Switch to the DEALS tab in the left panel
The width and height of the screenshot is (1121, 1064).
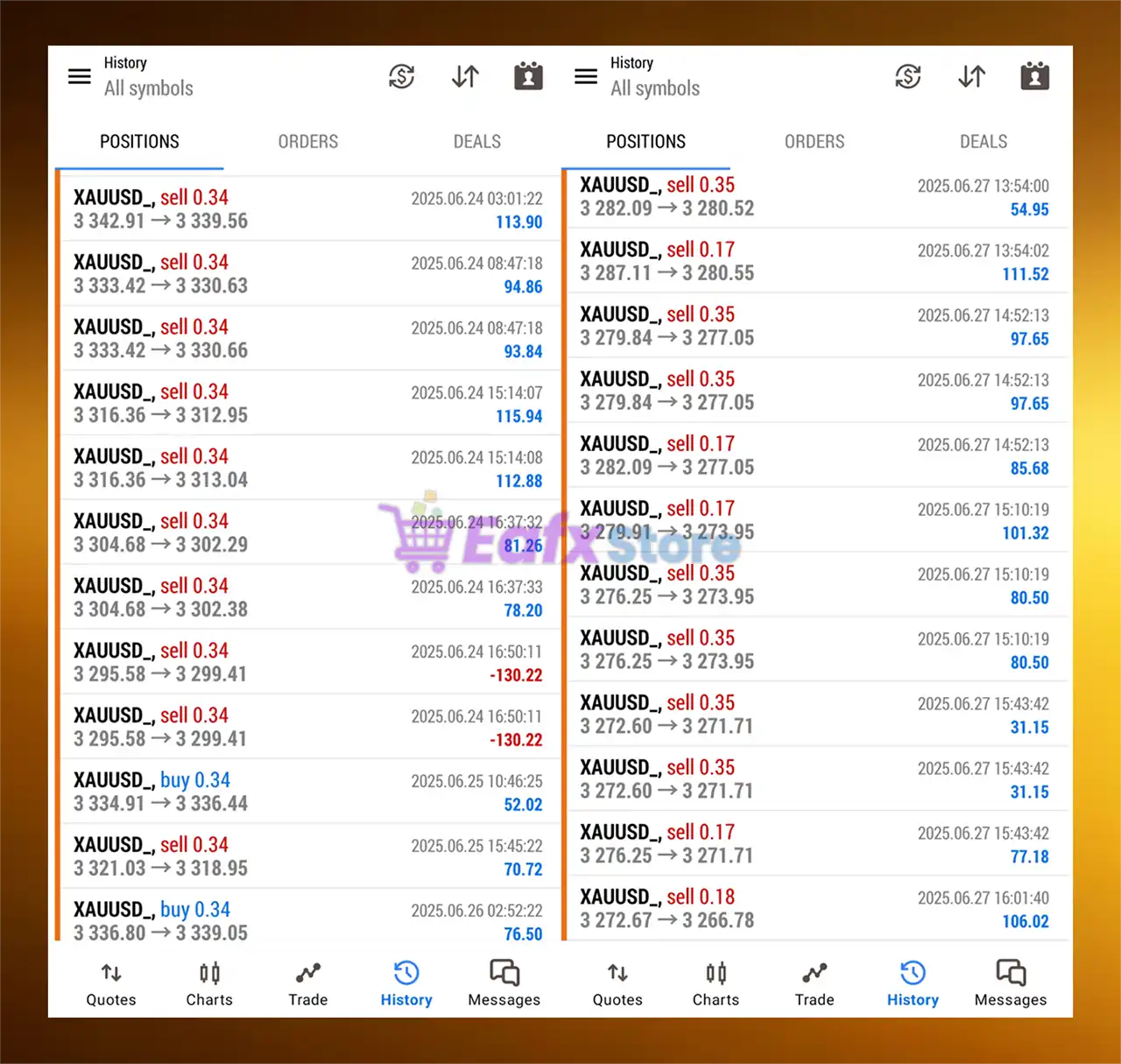[x=477, y=142]
